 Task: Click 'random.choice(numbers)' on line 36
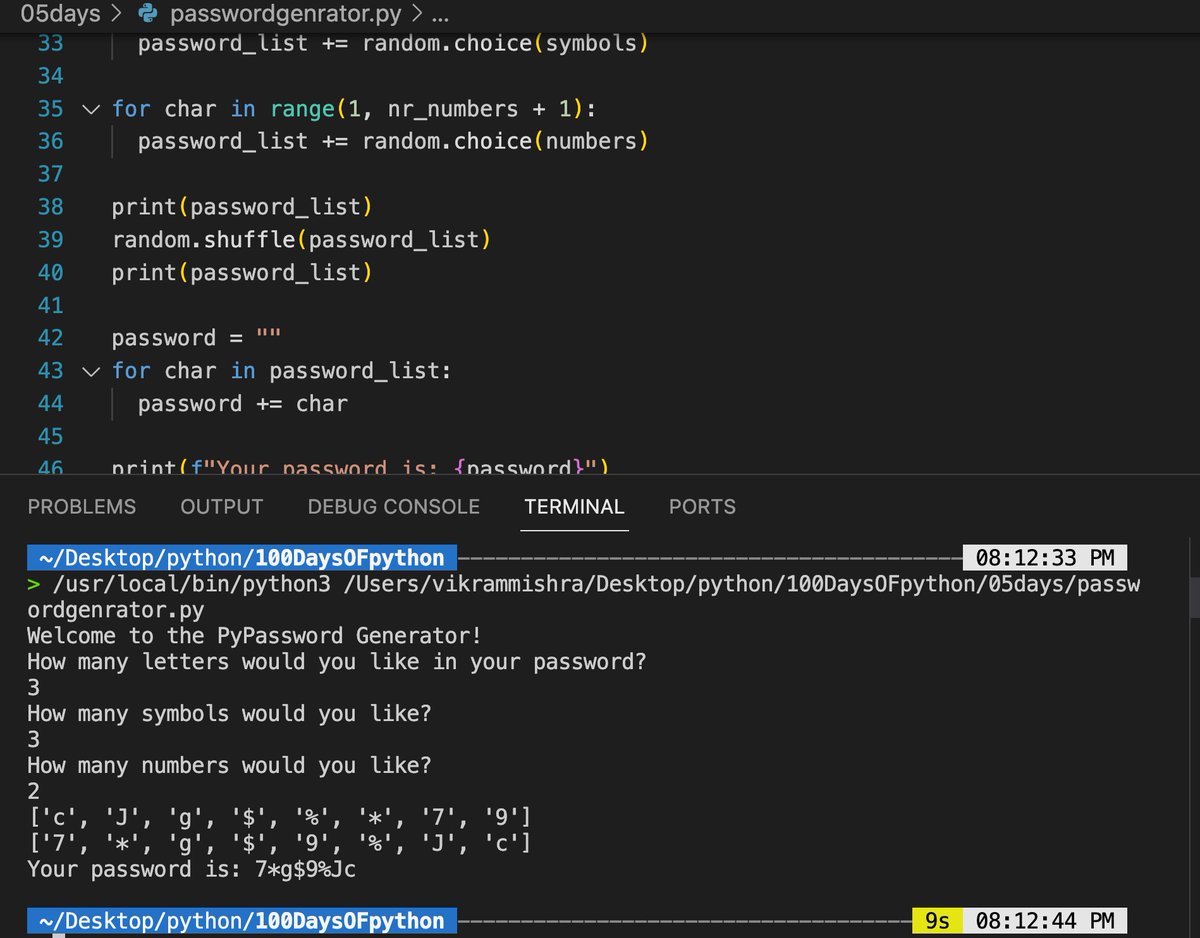click(x=506, y=141)
